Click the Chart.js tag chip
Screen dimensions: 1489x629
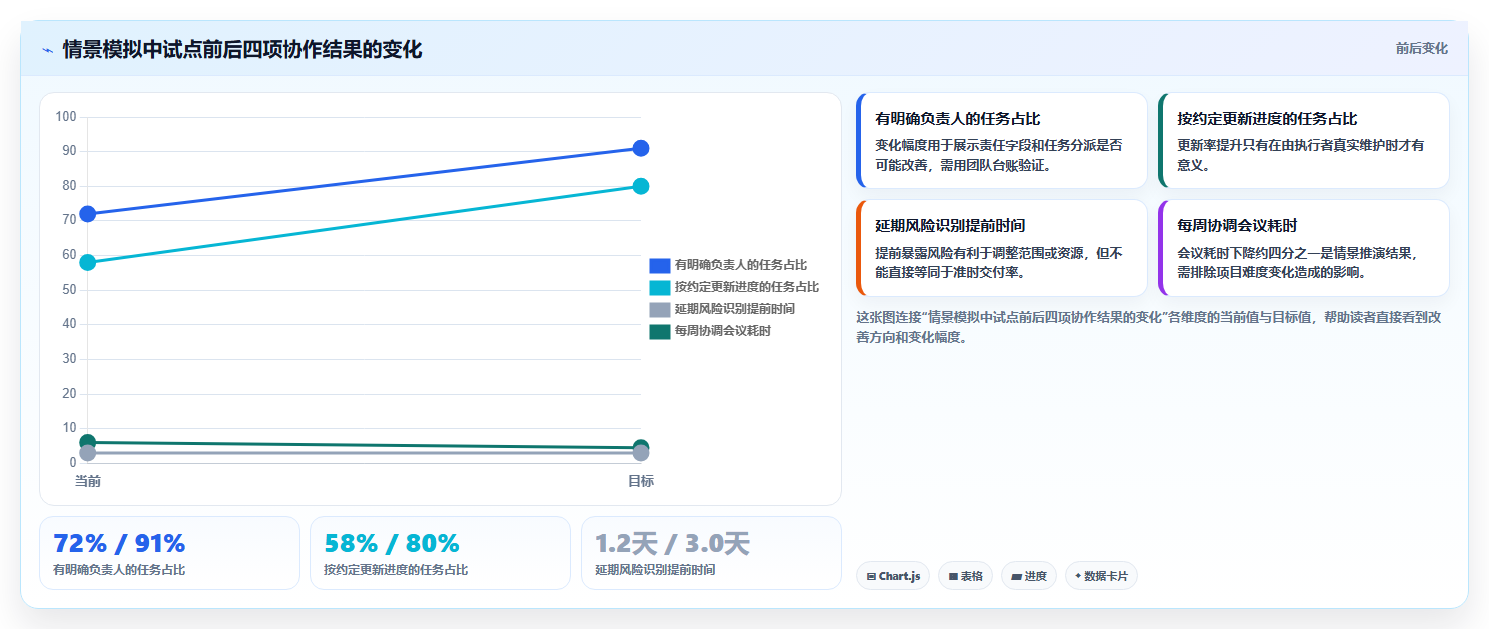pyautogui.click(x=893, y=576)
